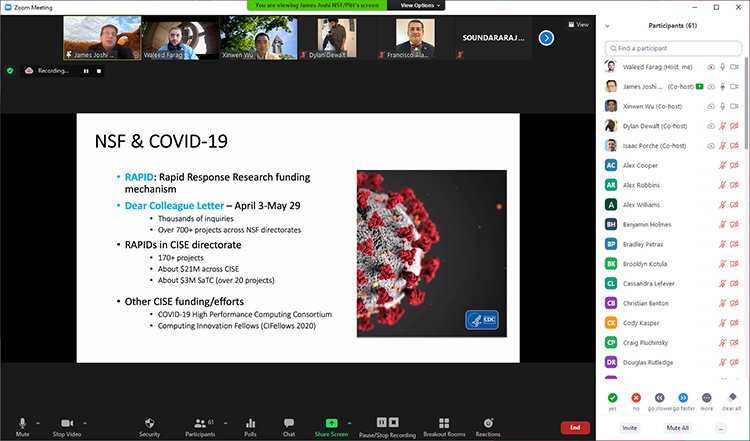Select Alex Williams in the participant list

(x=672, y=205)
